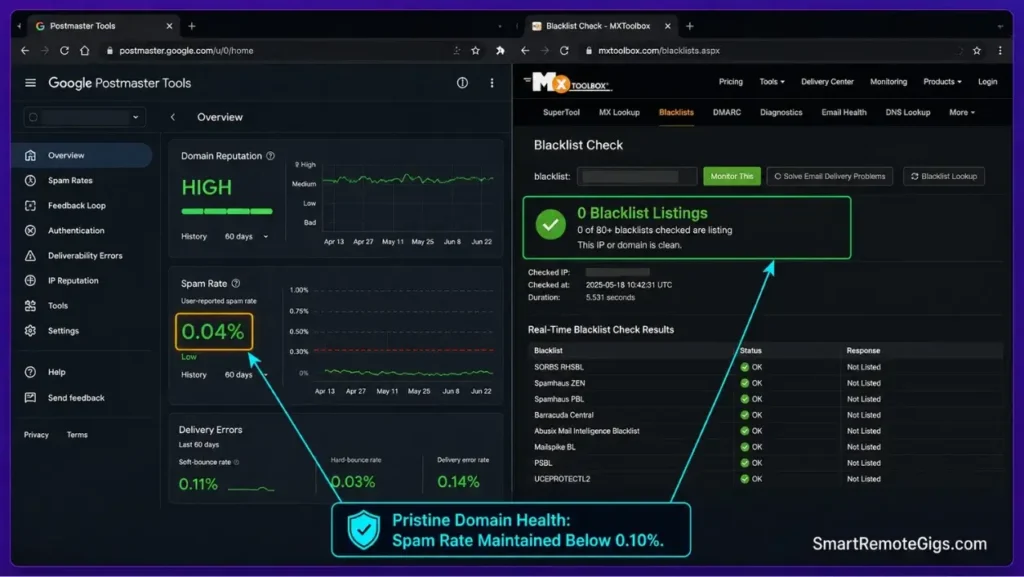Switch to SuperTool tab
Image resolution: width=1024 pixels, height=577 pixels.
point(561,112)
